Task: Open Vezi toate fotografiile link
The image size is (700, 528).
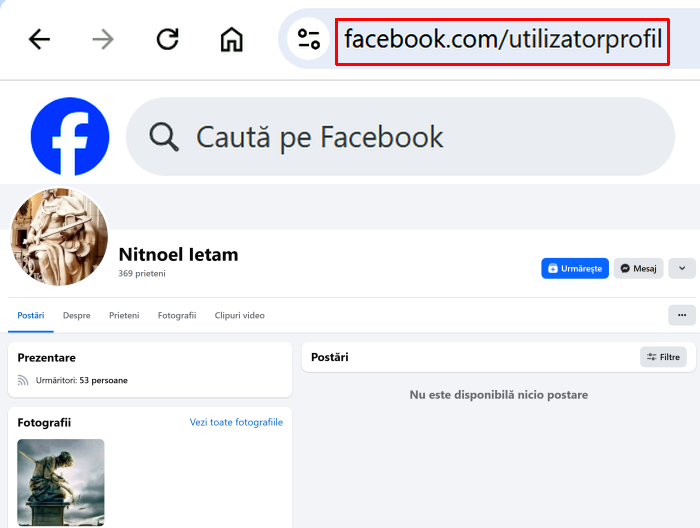Action: coord(236,422)
